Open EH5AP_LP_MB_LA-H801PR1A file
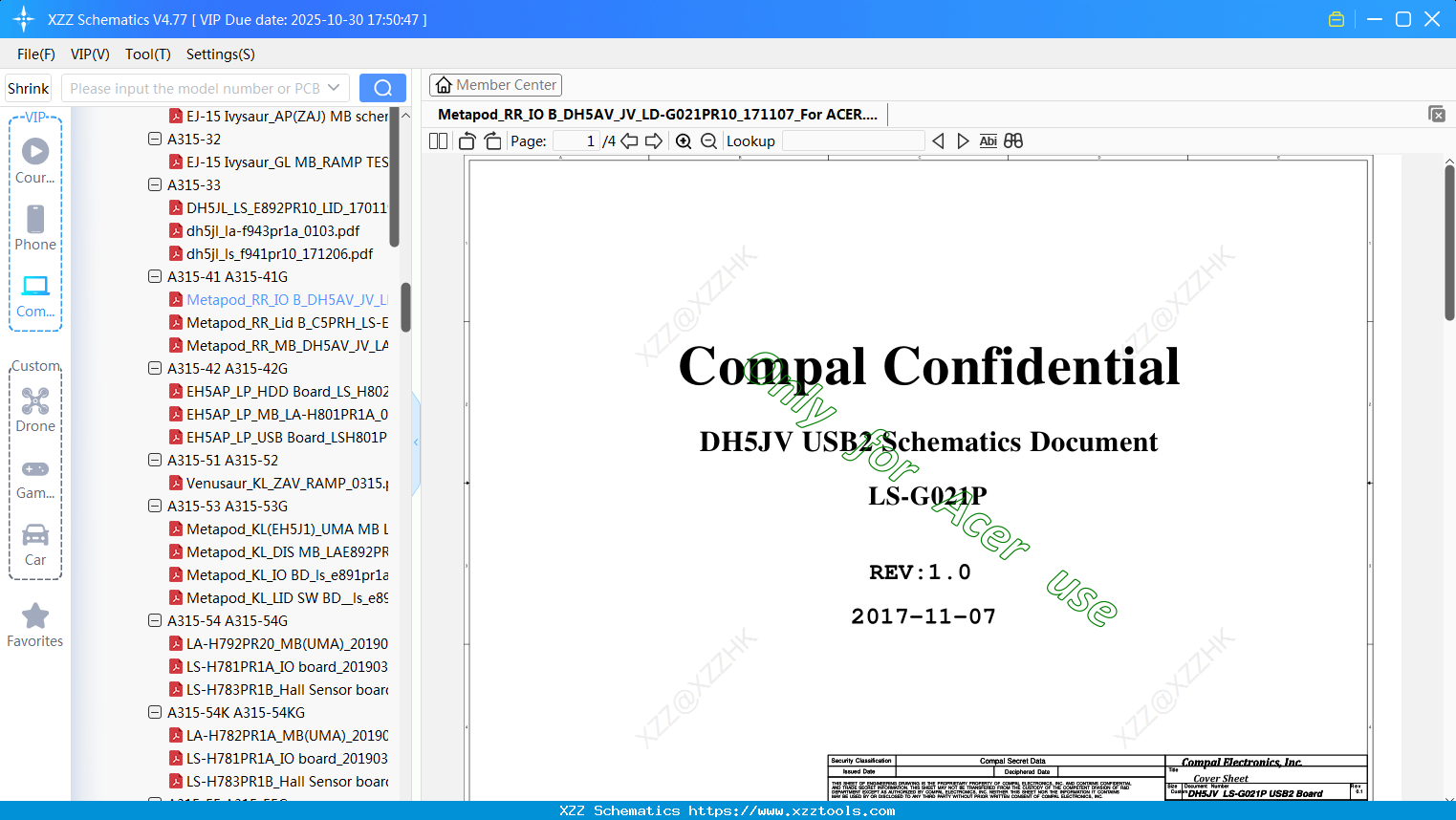This screenshot has width=1456, height=820. pyautogui.click(x=279, y=414)
